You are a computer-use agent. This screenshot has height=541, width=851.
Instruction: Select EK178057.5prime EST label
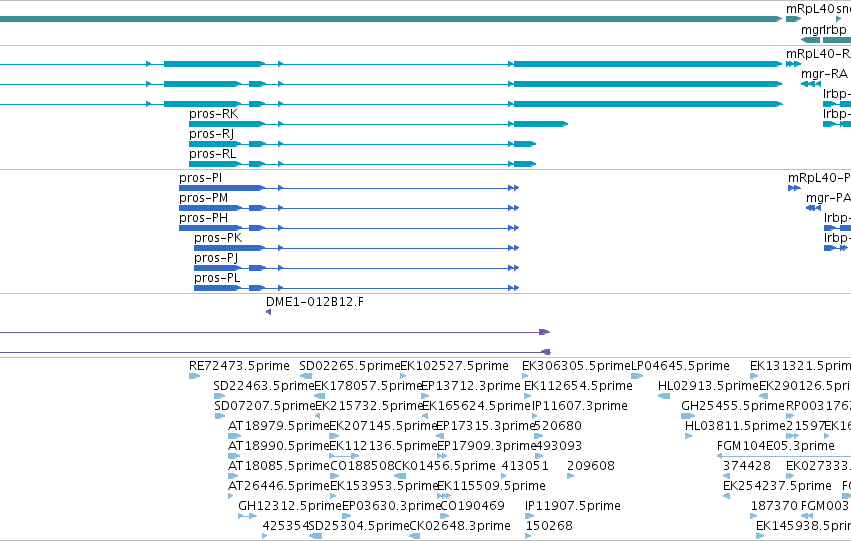click(x=369, y=386)
